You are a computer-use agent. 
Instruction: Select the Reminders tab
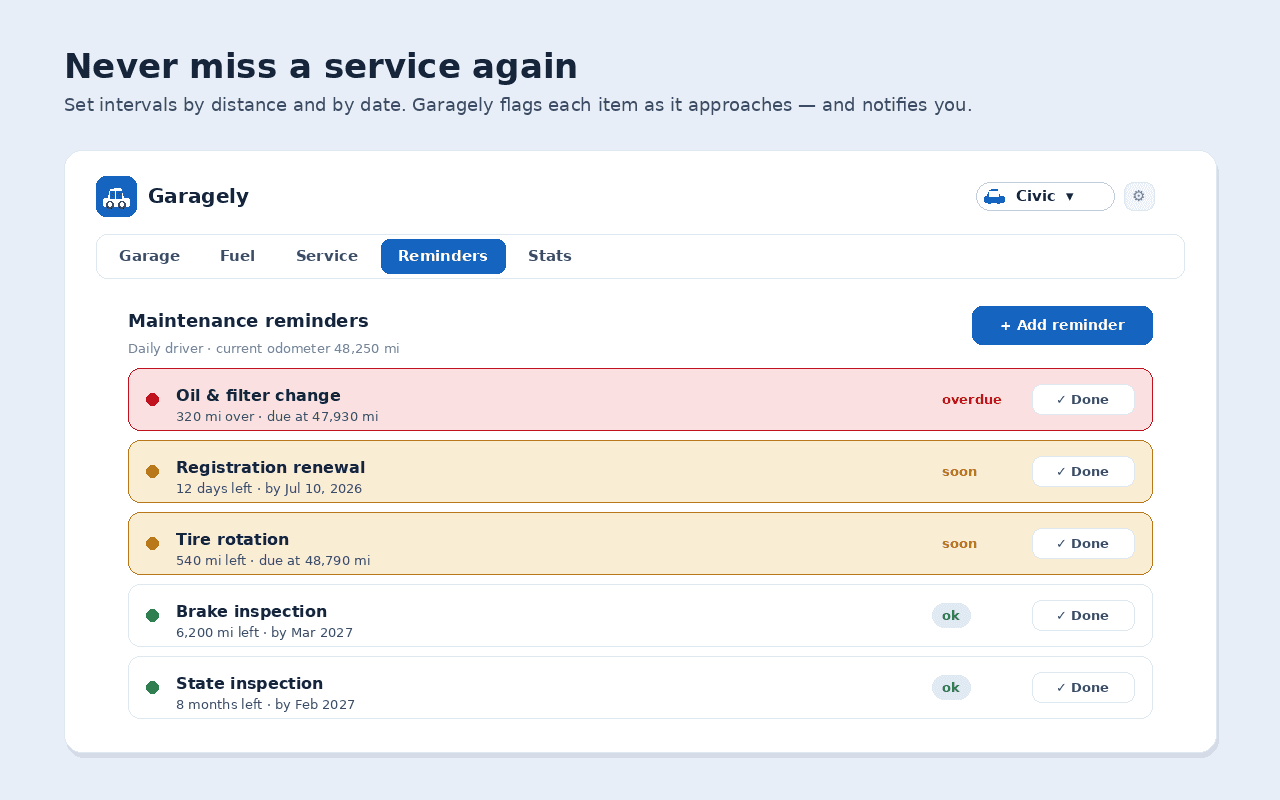[x=443, y=256]
